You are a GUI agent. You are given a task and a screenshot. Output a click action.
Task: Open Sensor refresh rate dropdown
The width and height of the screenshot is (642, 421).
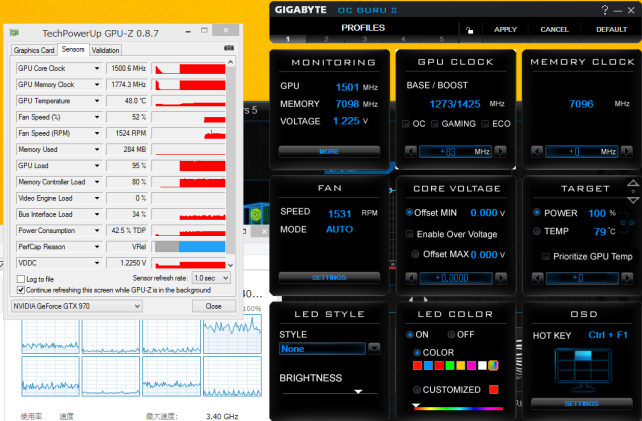coord(211,278)
